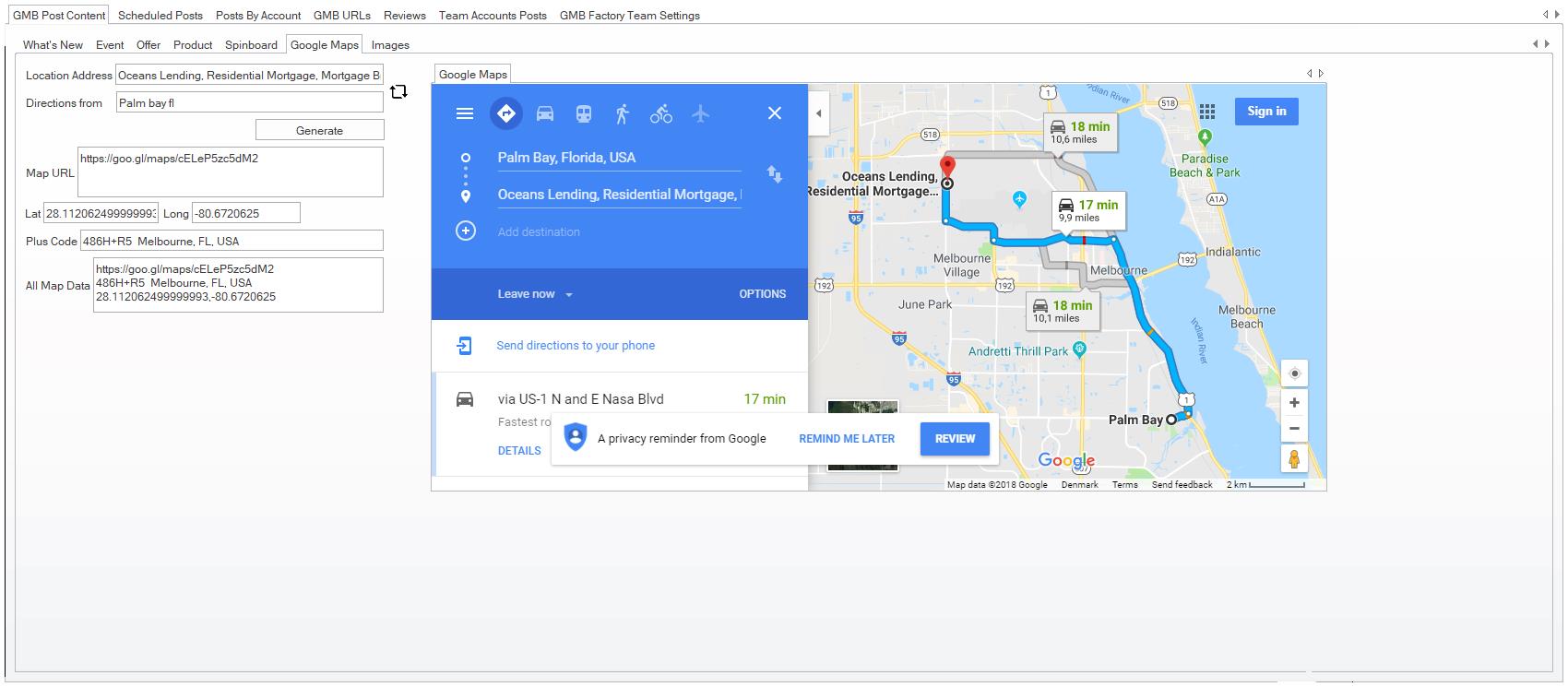Click the Terms link on map footer
The height and width of the screenshot is (687, 1568).
point(1124,484)
